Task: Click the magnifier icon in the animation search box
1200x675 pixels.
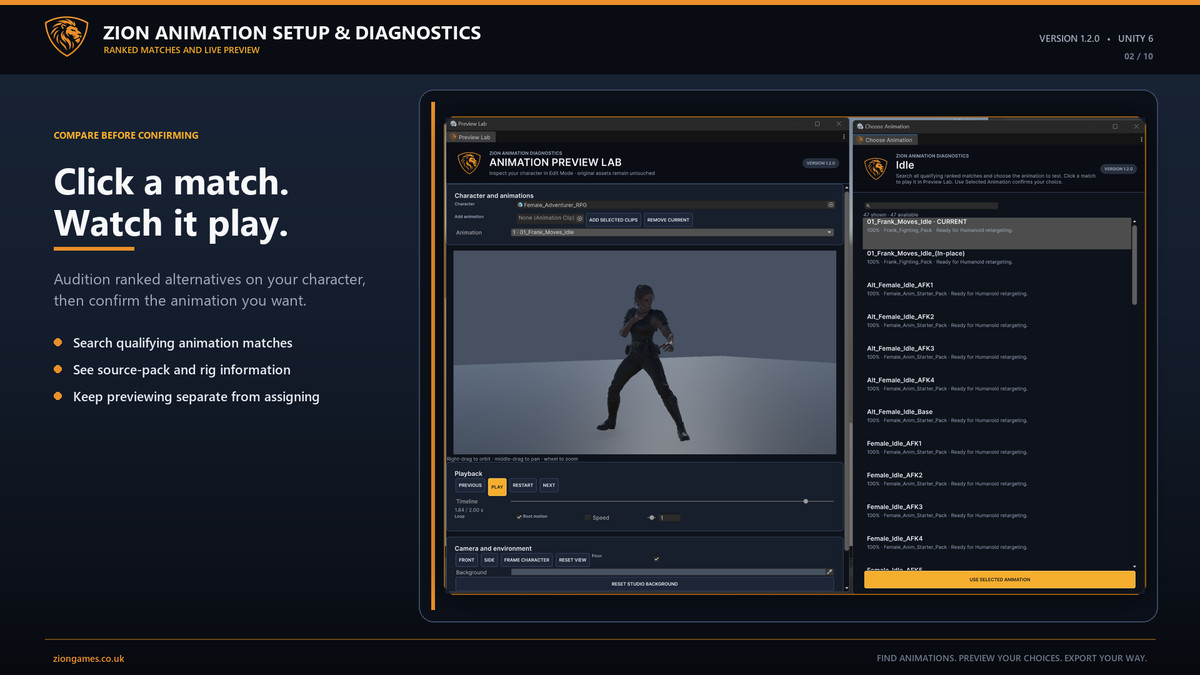Action: tap(869, 206)
